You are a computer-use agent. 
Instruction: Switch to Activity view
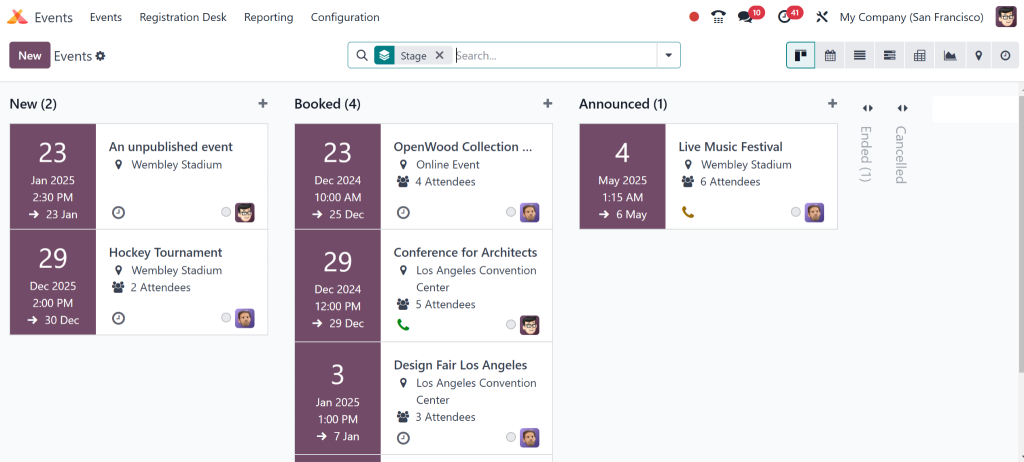pos(1005,56)
